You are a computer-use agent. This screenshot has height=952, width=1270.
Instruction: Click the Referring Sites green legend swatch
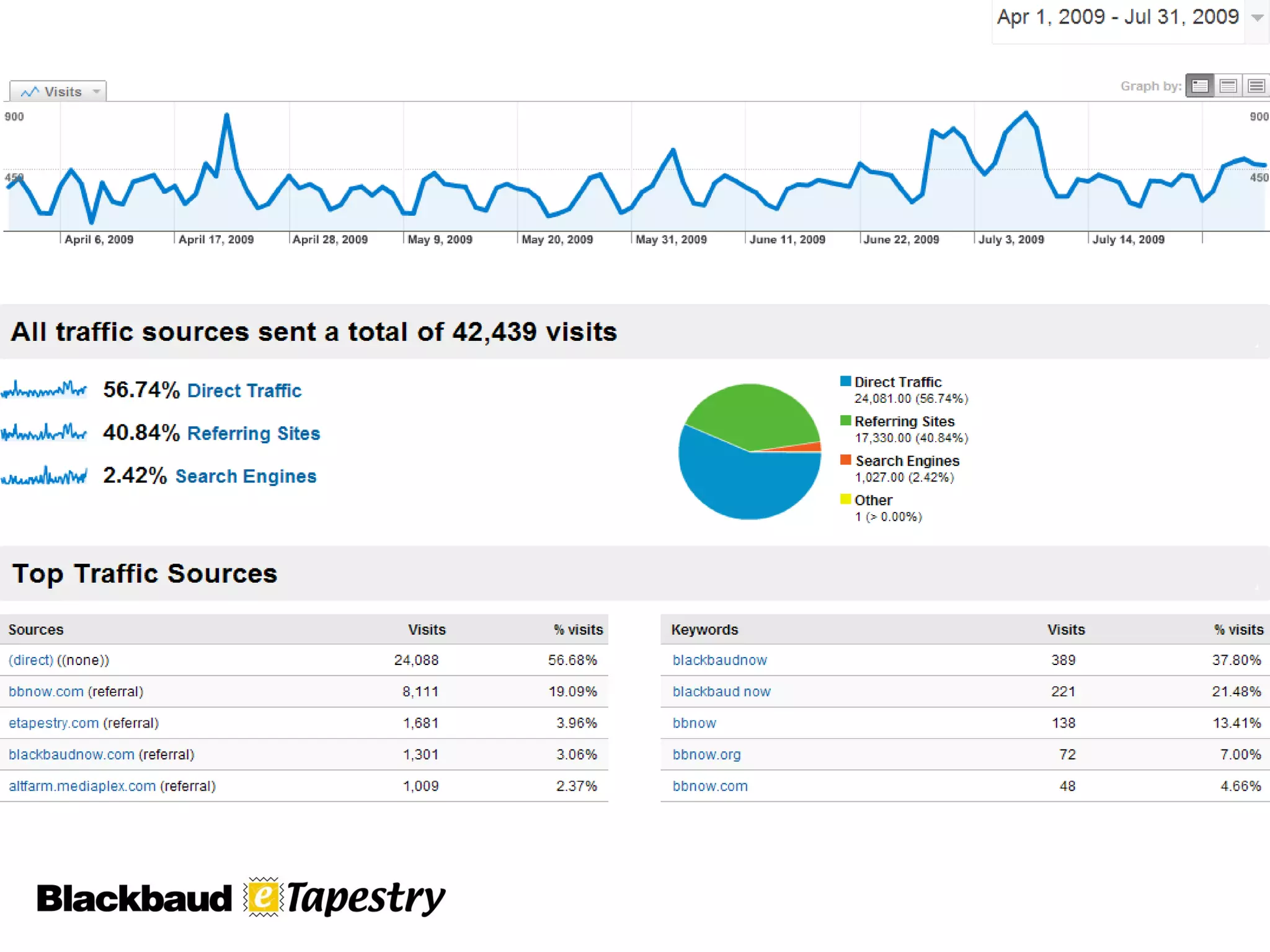(x=845, y=421)
